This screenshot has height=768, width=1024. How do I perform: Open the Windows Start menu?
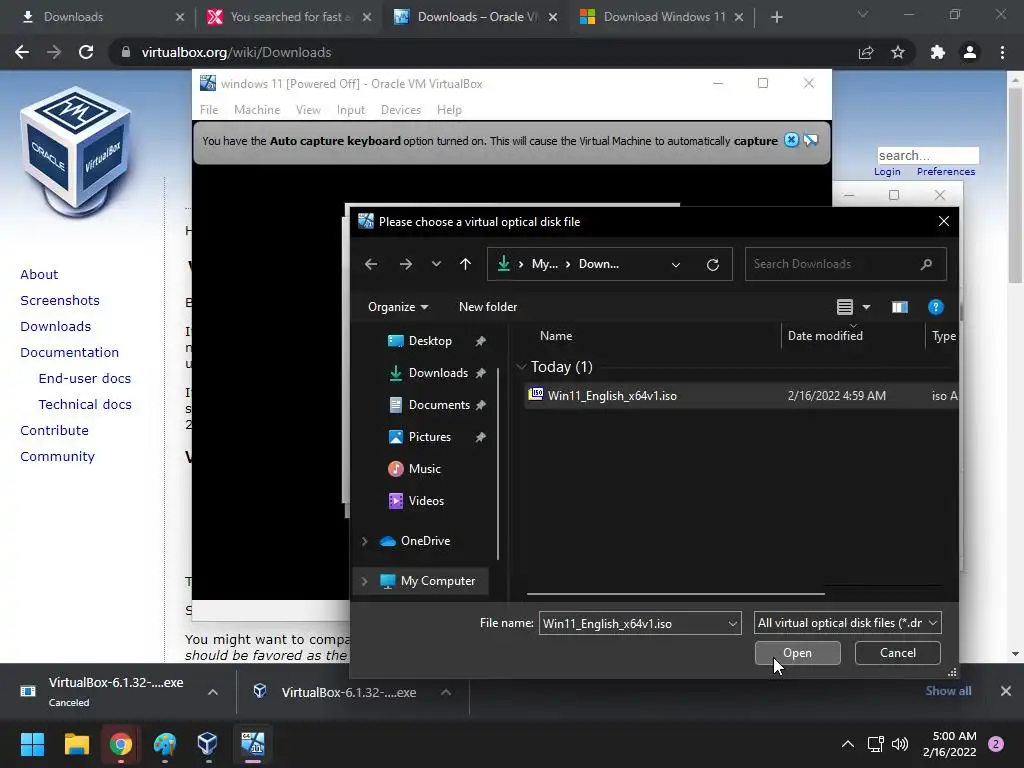32,744
